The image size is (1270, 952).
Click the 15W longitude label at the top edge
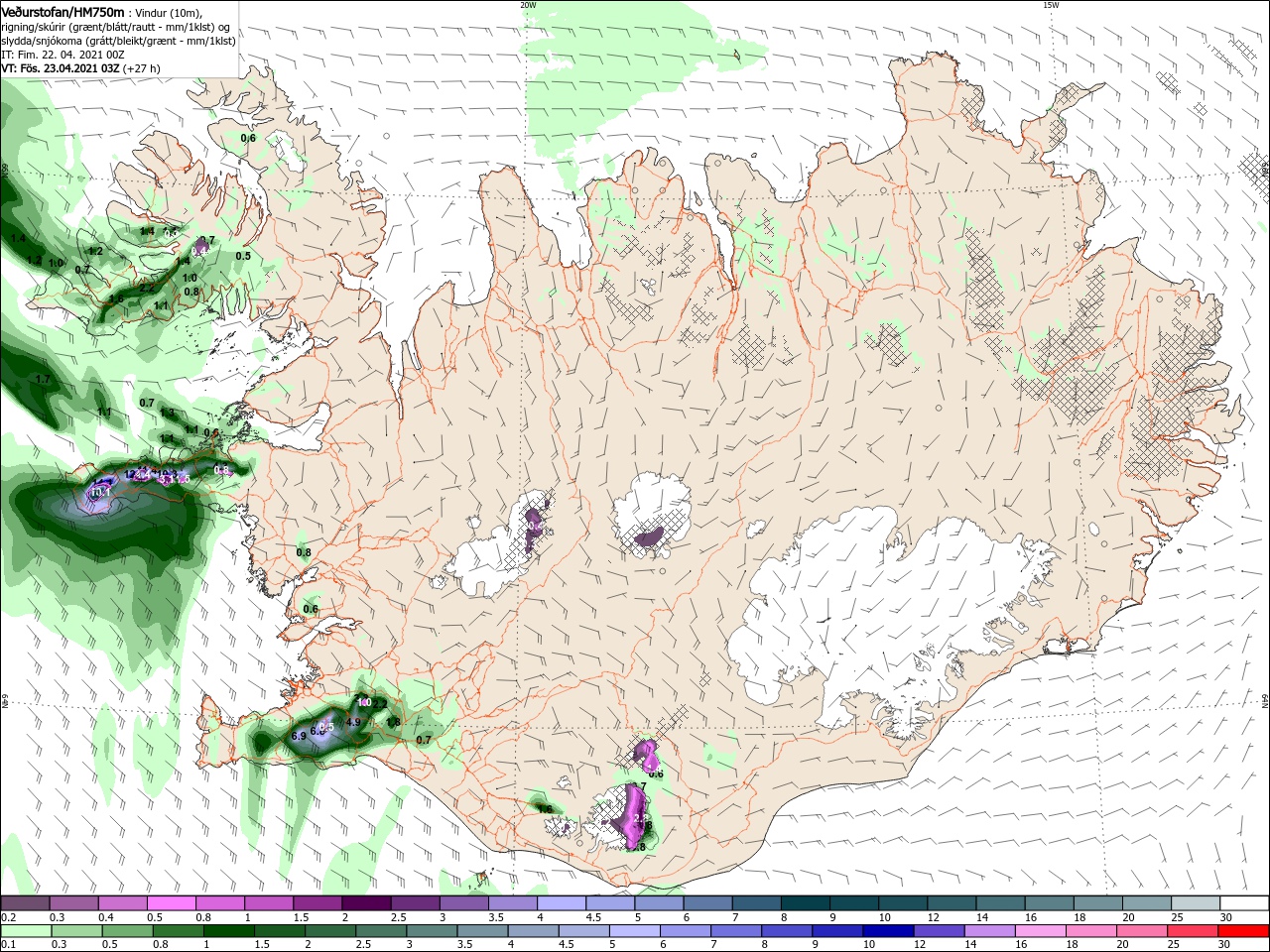[x=1051, y=5]
